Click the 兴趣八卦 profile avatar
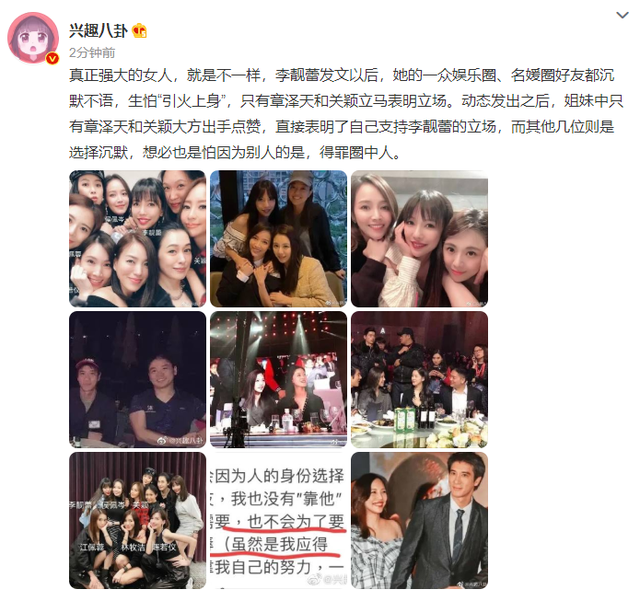 point(33,38)
